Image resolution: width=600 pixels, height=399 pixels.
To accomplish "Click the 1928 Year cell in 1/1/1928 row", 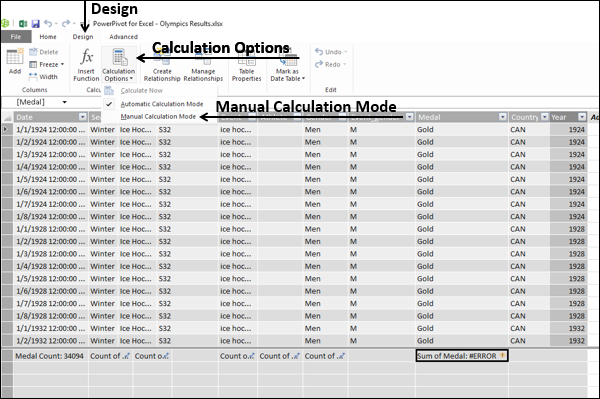I will click(568, 229).
